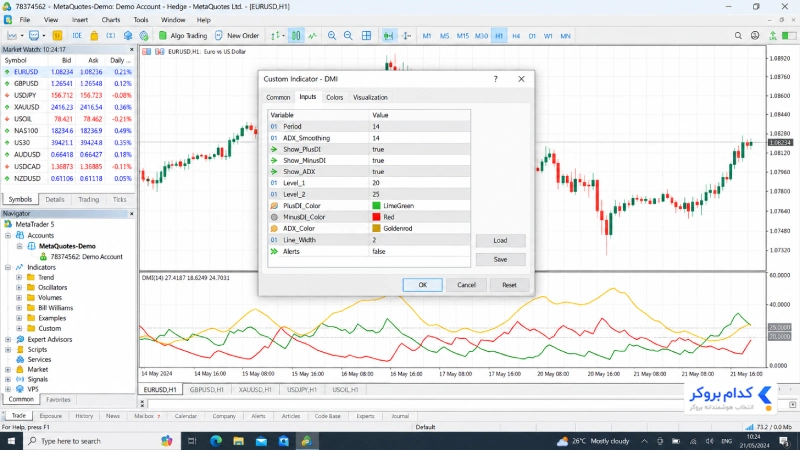Image resolution: width=800 pixels, height=450 pixels.
Task: Click the account profile icon in toolbar
Action: 755,36
